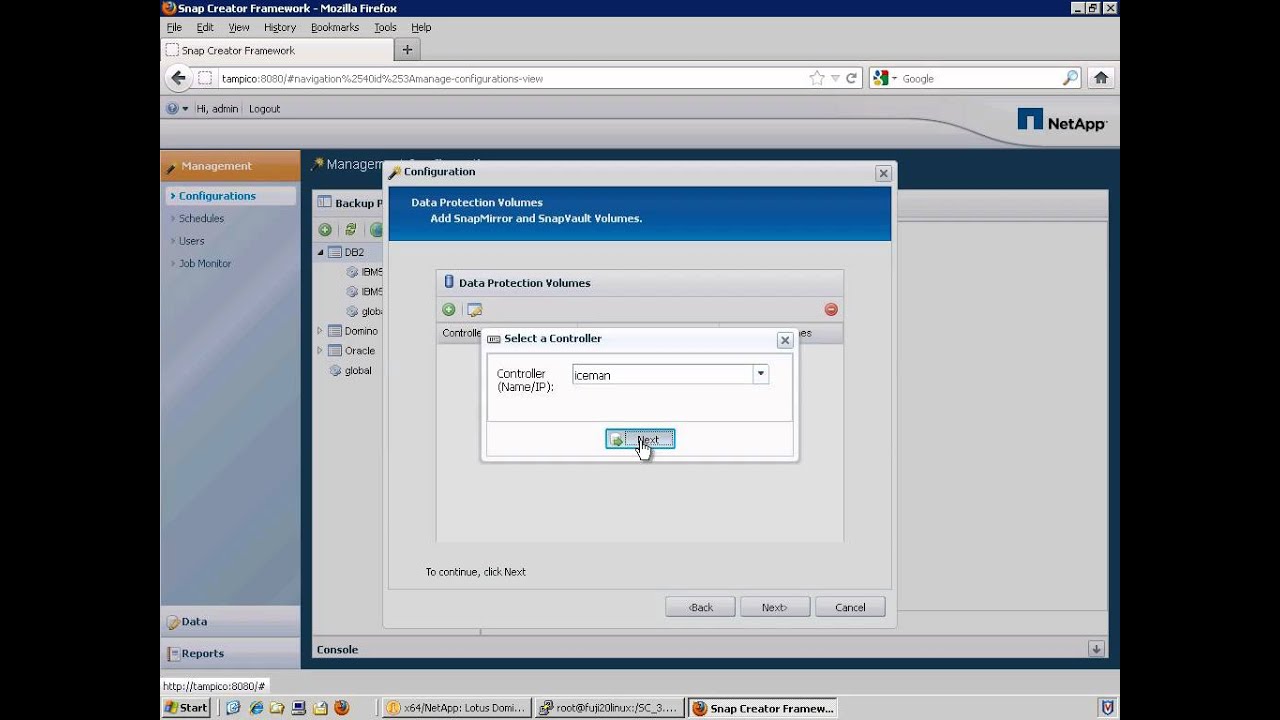The image size is (1280, 720).
Task: Open a new browser tab
Action: click(407, 50)
